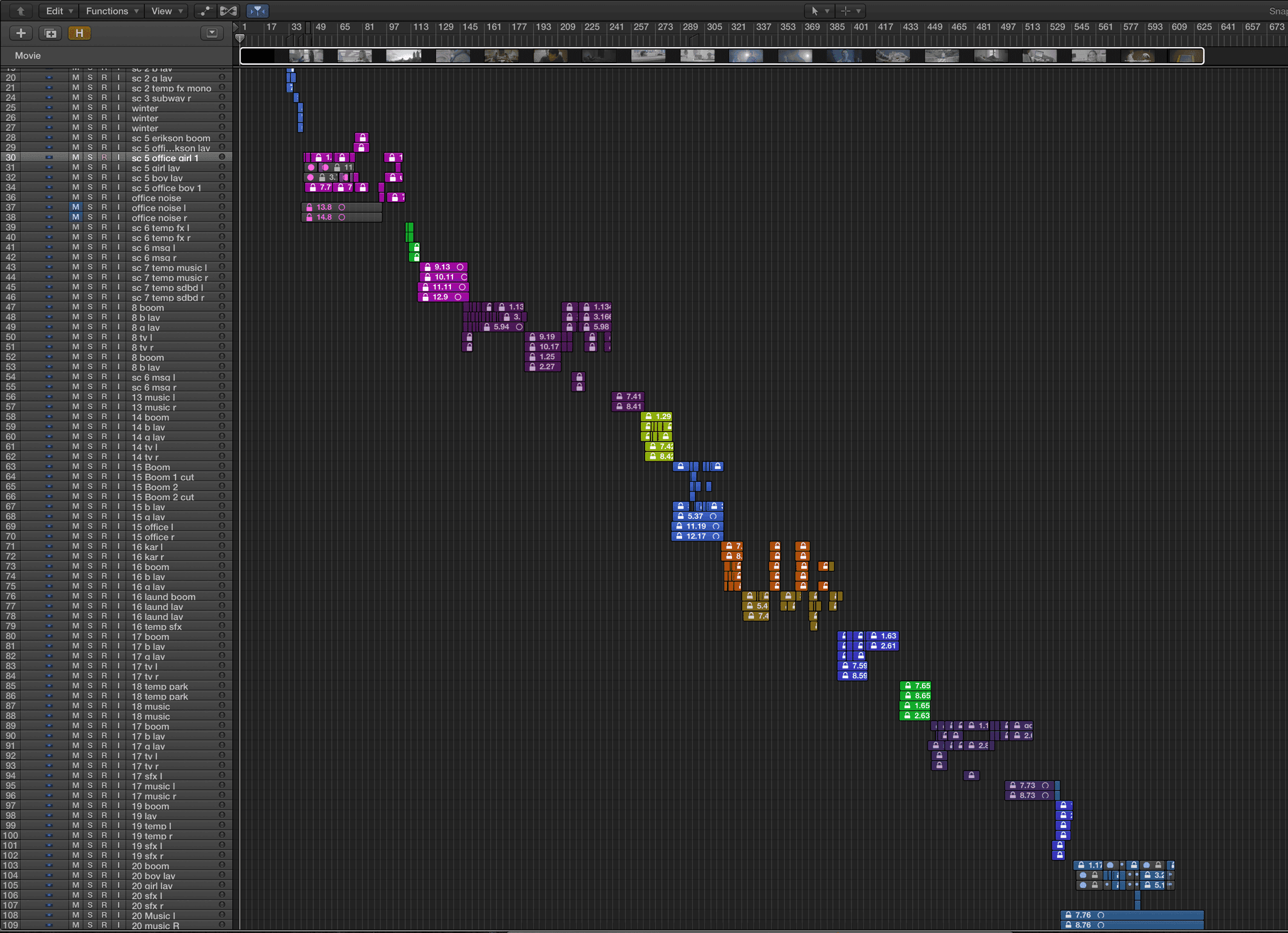Screen dimensions: 1288x933
Task: Click the lock icon on the 7.73 purple region
Action: pyautogui.click(x=1013, y=786)
